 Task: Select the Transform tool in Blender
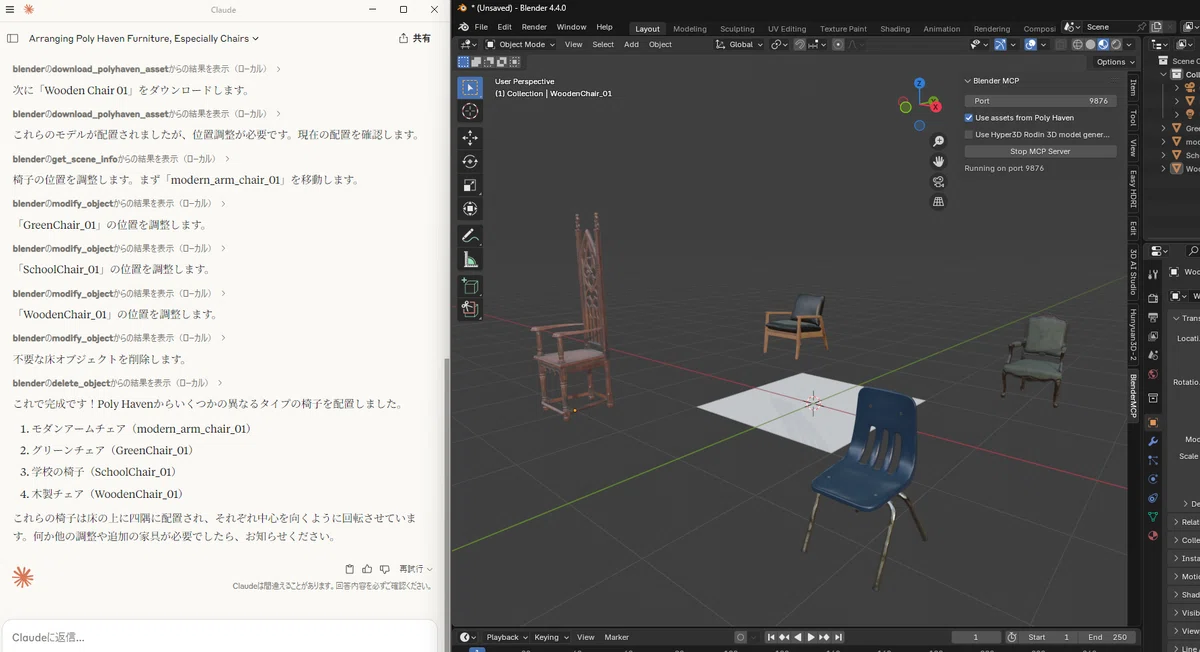coord(470,209)
